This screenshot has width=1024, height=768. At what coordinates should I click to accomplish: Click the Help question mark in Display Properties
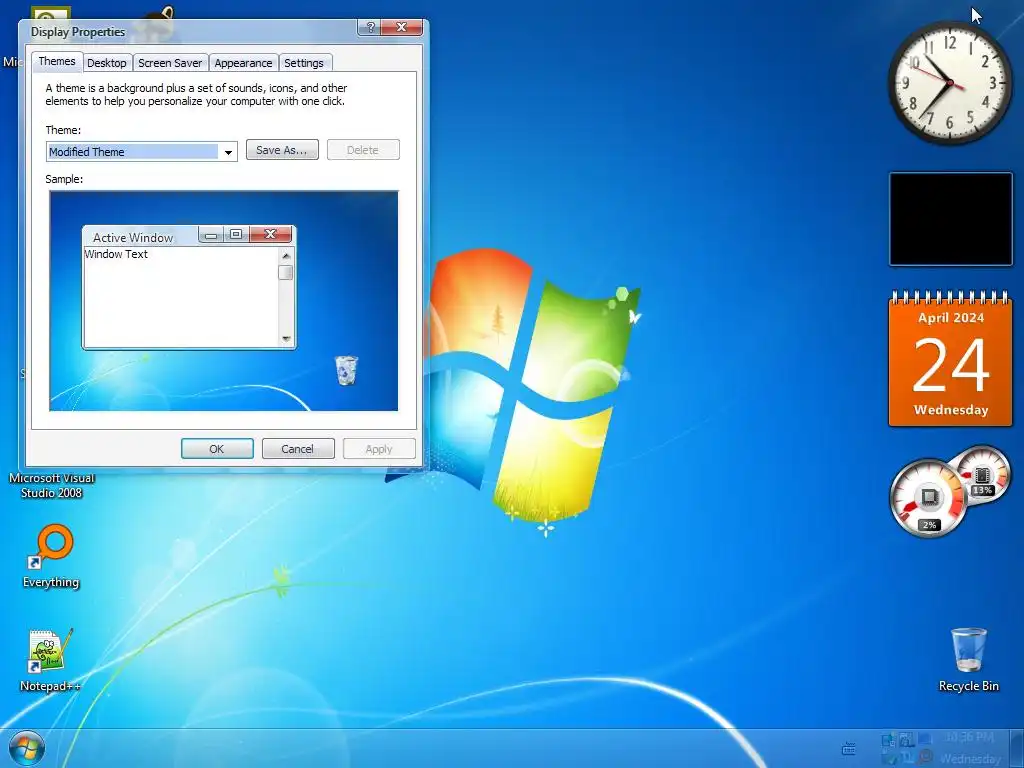click(x=370, y=27)
